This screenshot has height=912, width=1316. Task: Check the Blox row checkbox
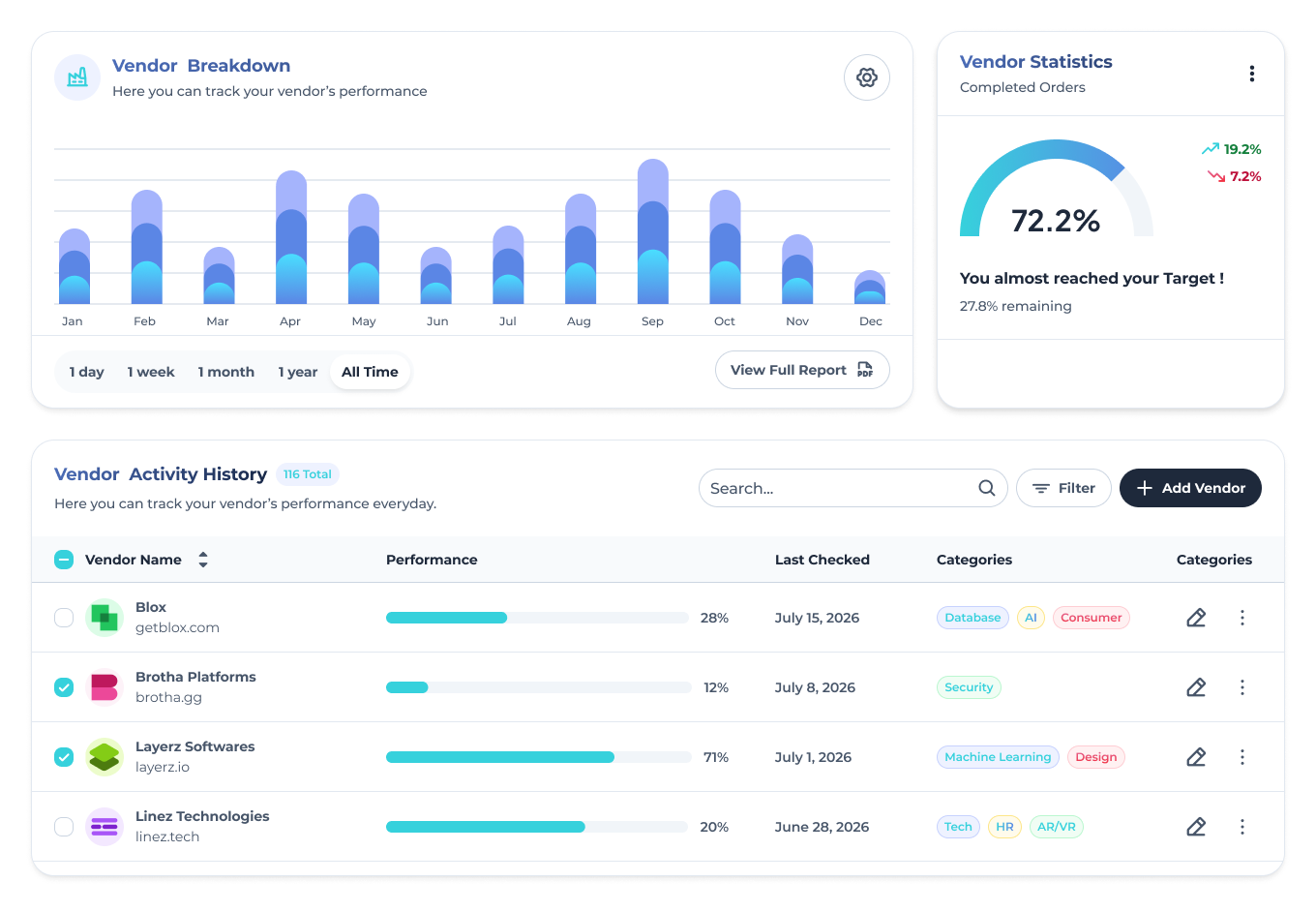tap(64, 618)
